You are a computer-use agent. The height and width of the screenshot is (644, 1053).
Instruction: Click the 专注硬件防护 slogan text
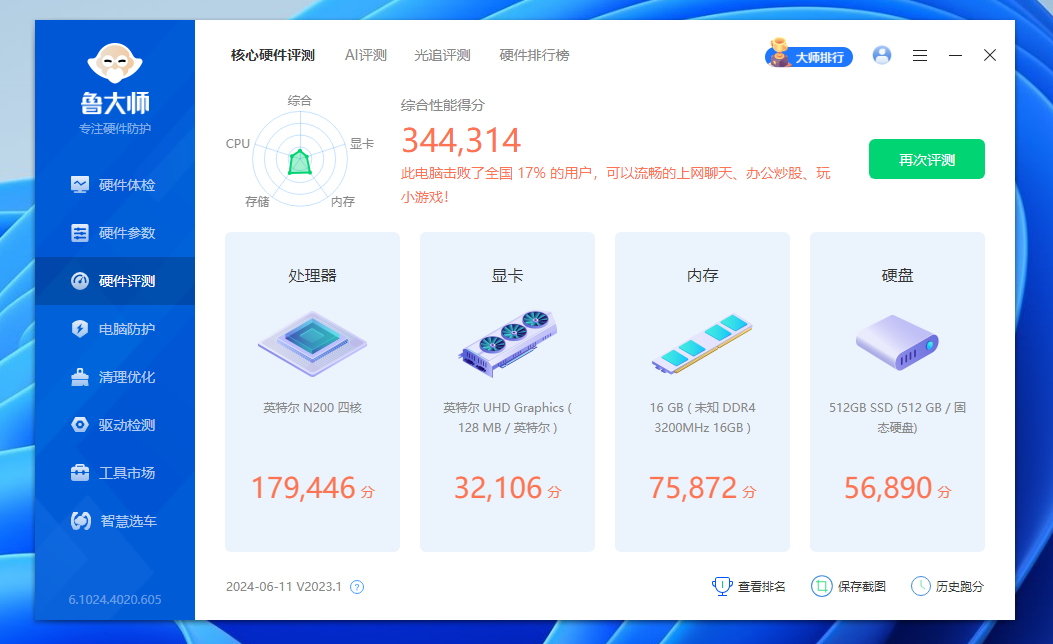click(115, 129)
